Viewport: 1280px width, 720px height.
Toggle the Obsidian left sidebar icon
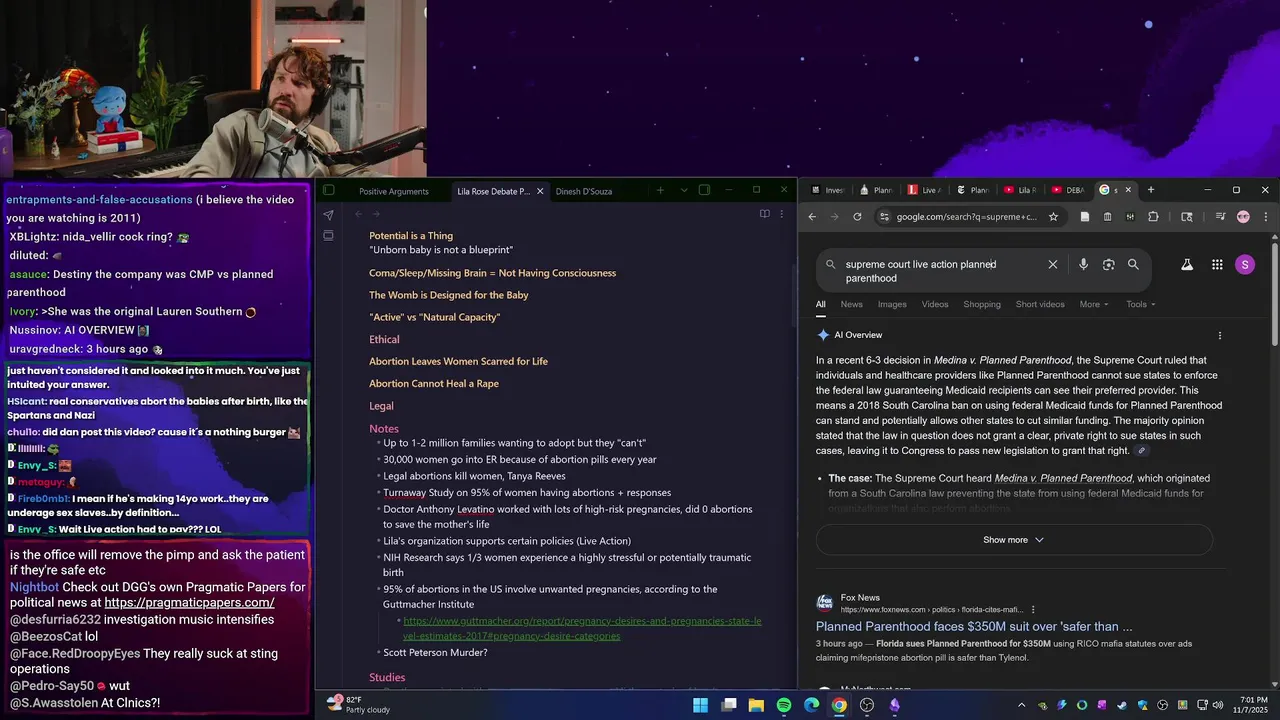click(x=328, y=191)
